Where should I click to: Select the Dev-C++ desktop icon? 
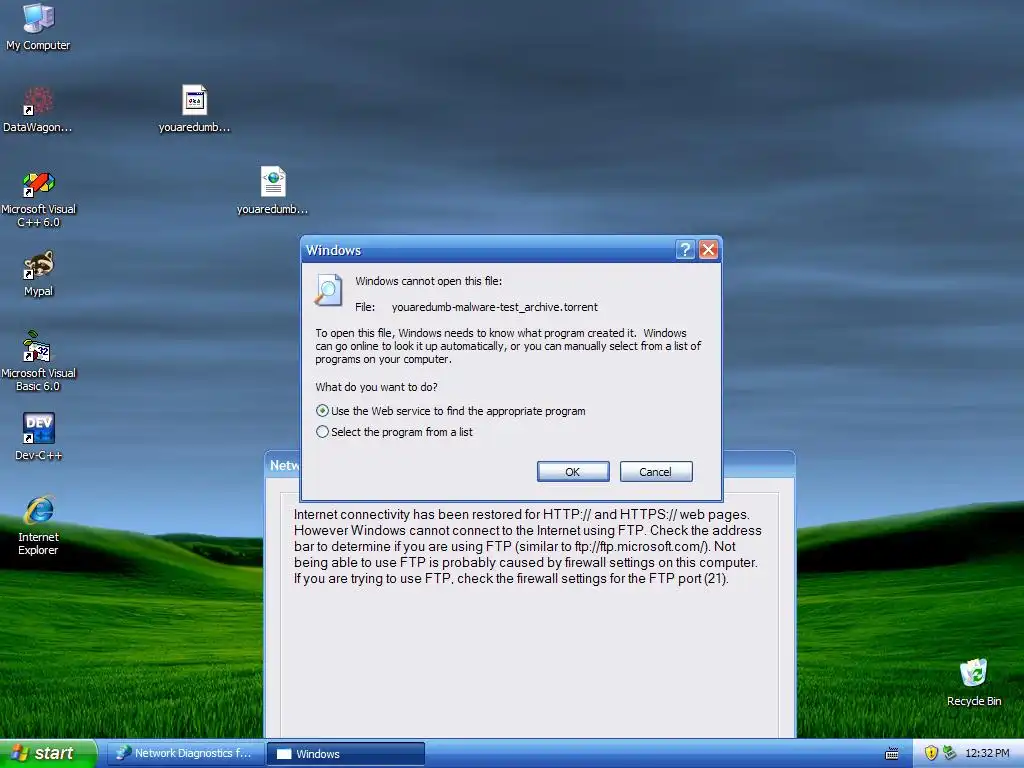pos(38,436)
